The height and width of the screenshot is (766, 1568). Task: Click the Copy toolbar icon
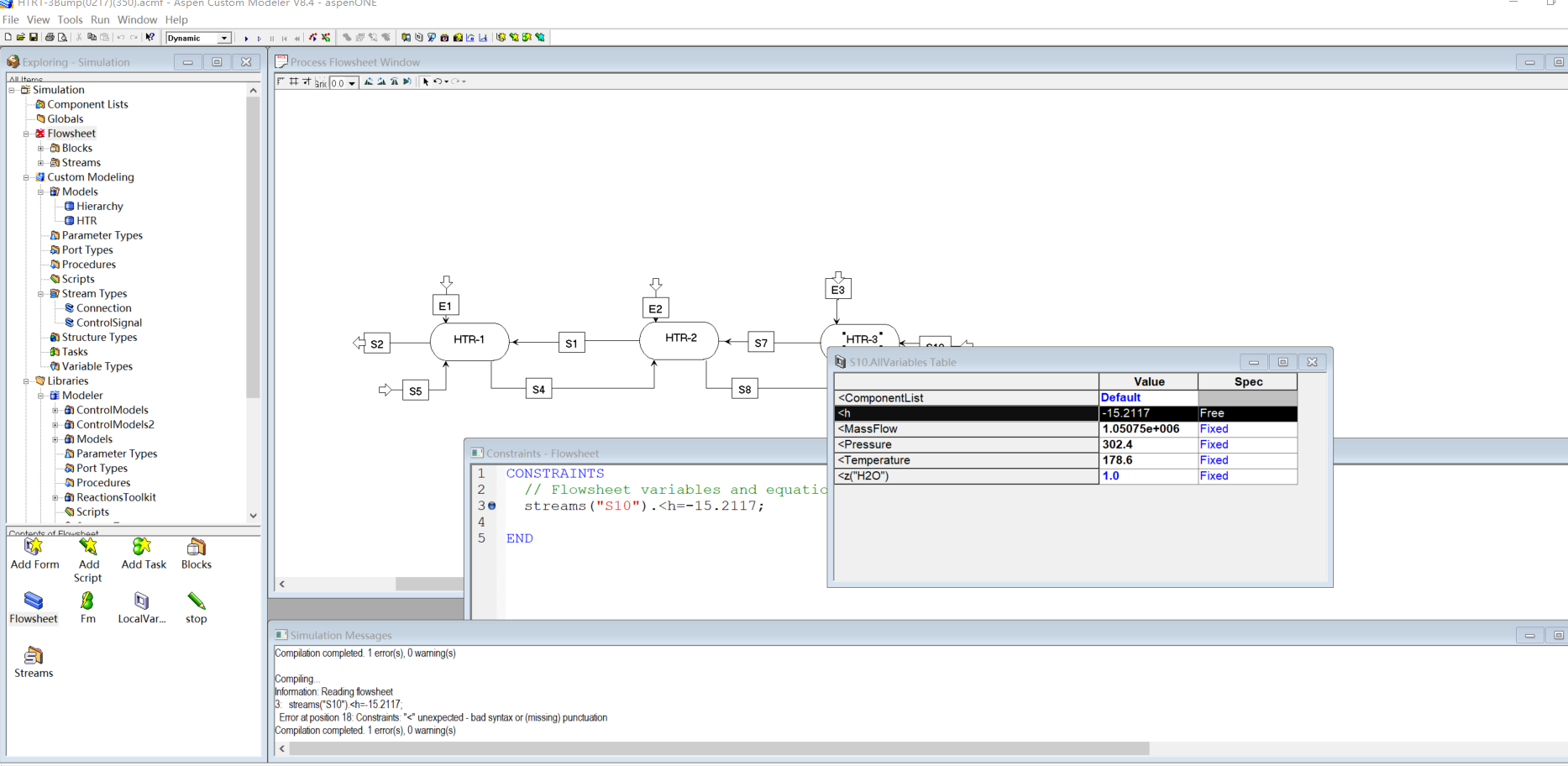point(92,38)
